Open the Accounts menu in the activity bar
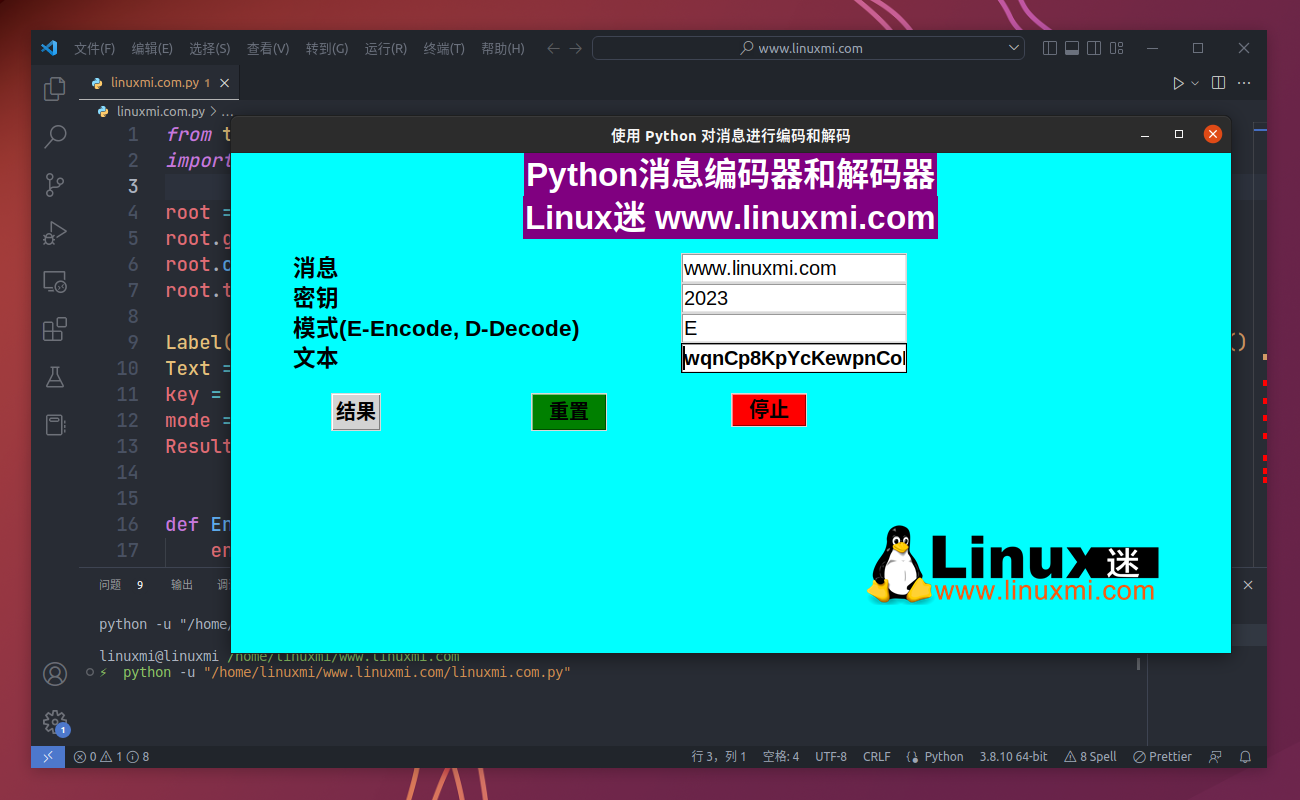The image size is (1300, 800). (x=55, y=674)
